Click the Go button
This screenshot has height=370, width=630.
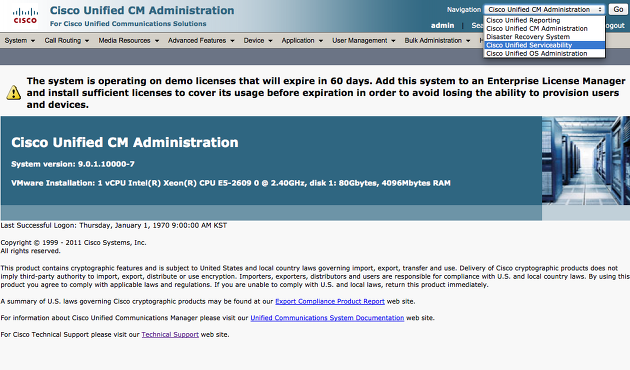point(618,10)
